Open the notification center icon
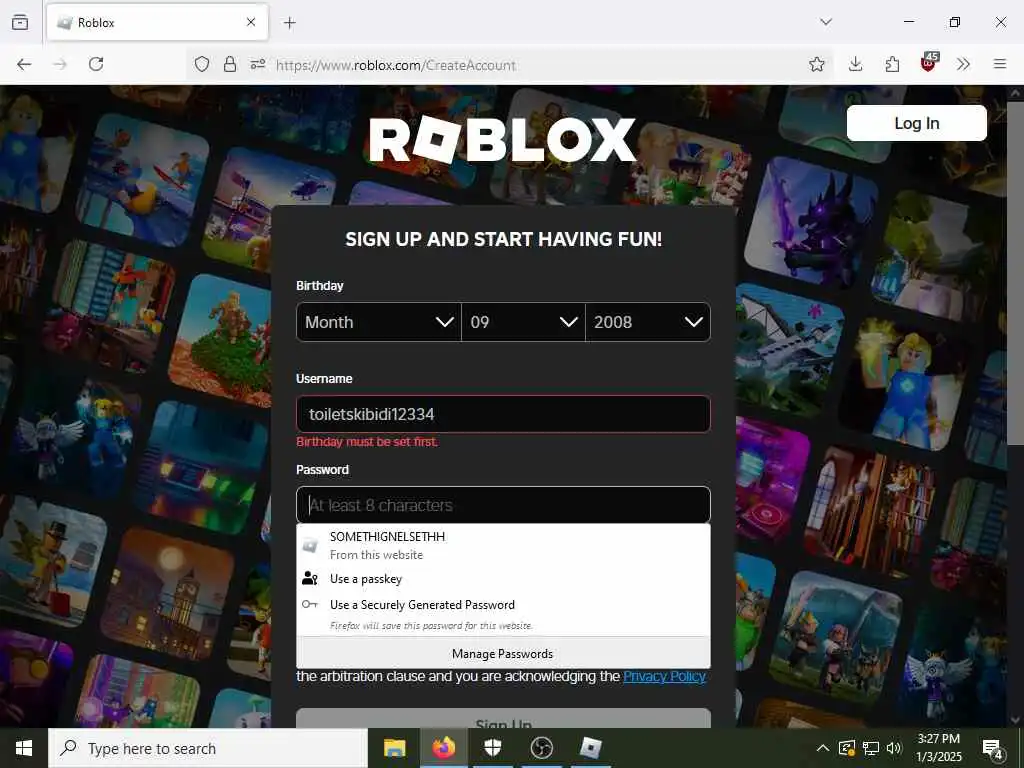 (x=993, y=749)
